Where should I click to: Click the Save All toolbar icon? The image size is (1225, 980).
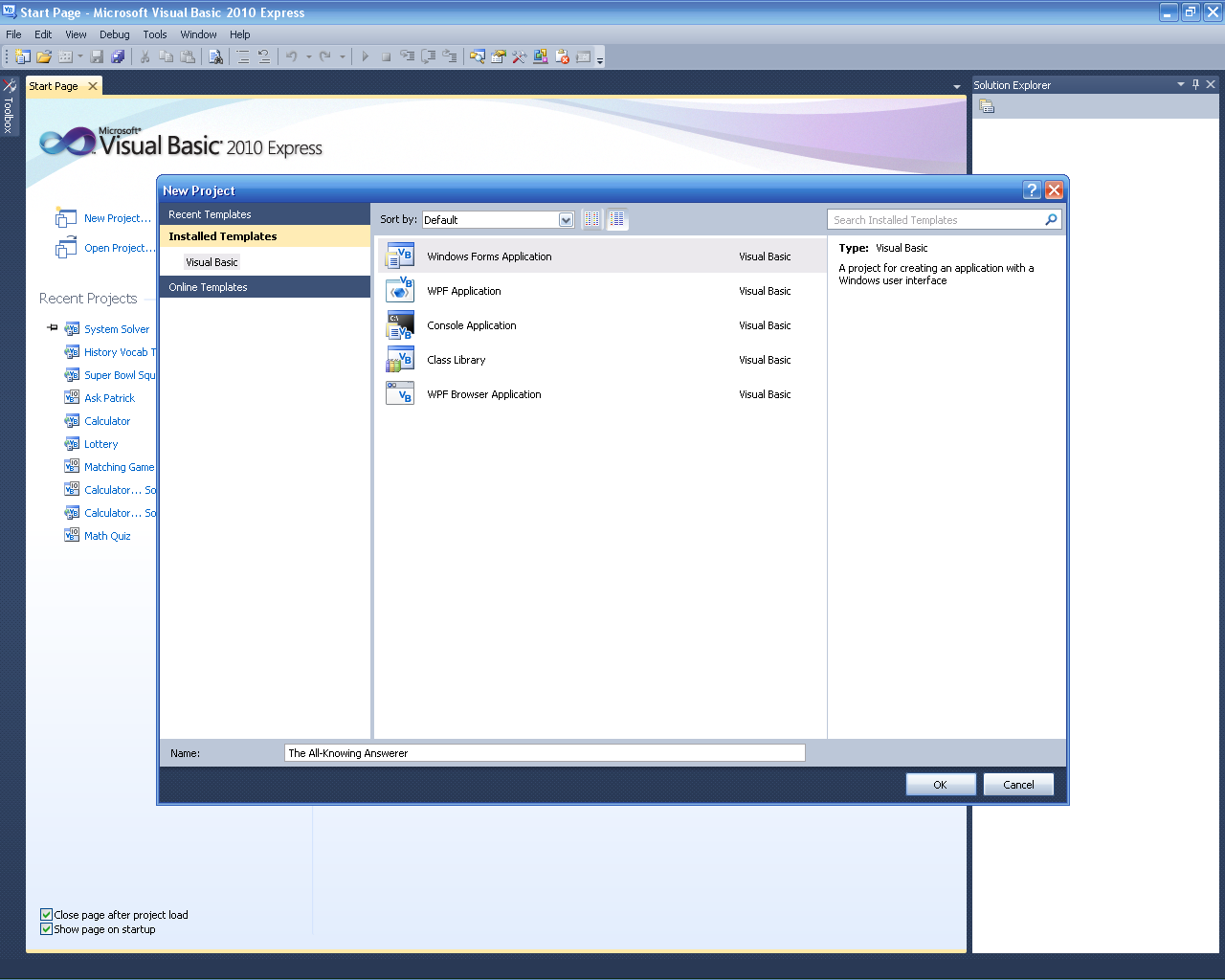(x=118, y=56)
